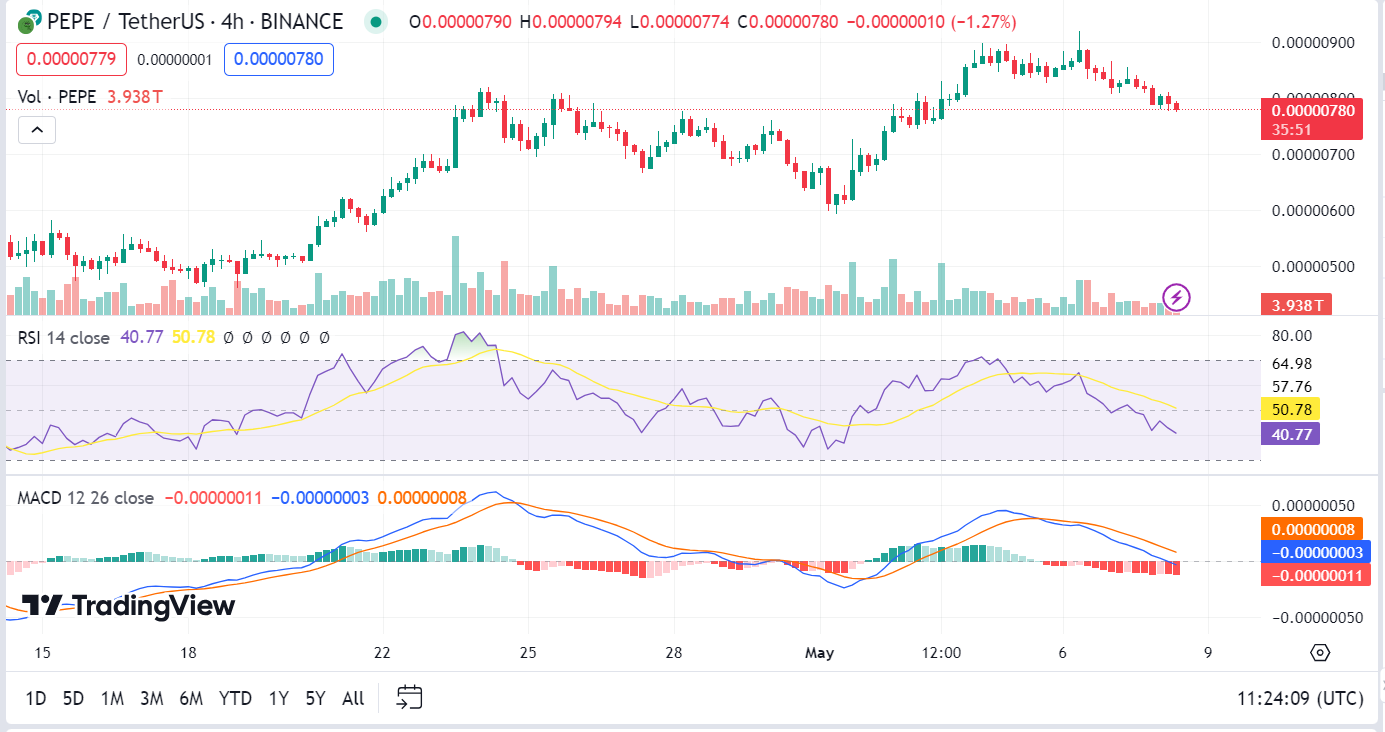1385x732 pixels.
Task: Select the 6M time range
Action: coord(191,698)
